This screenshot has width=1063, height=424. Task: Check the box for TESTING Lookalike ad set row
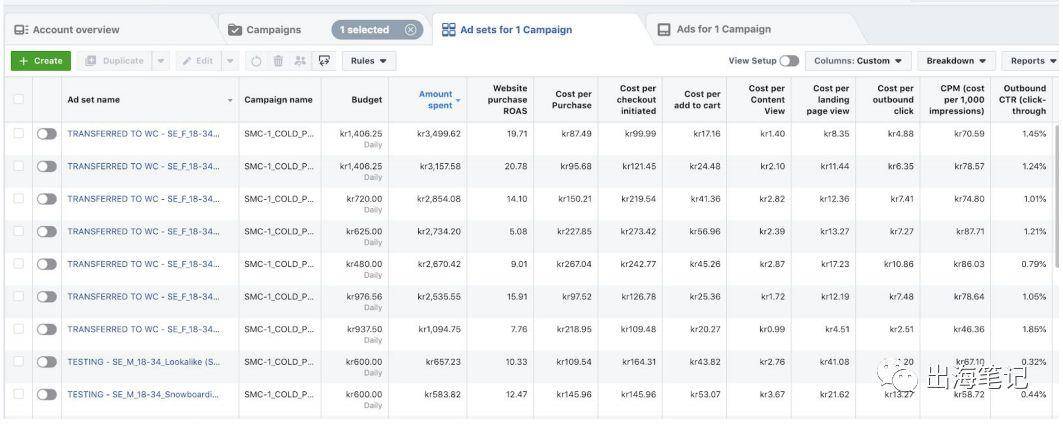[18, 361]
